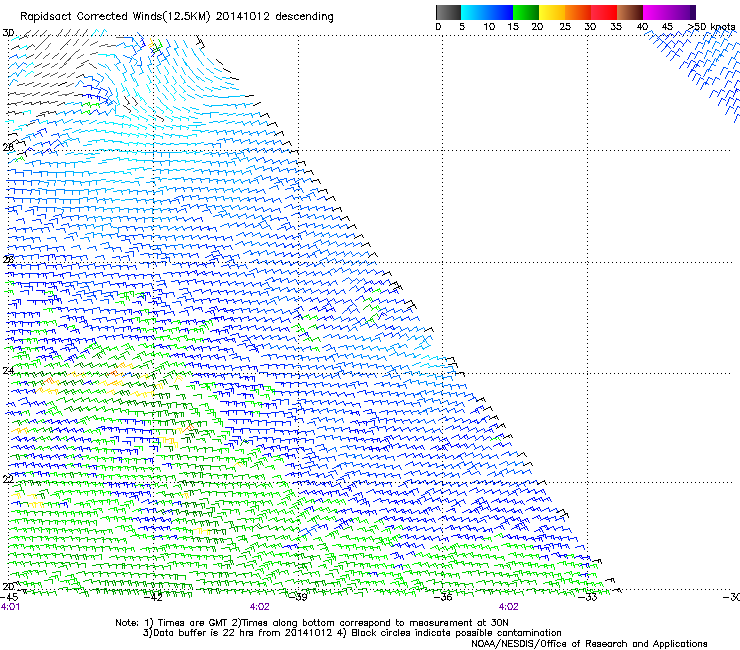740x650 pixels.
Task: Click the latitude label '26' on the left axis
Action: (8, 259)
